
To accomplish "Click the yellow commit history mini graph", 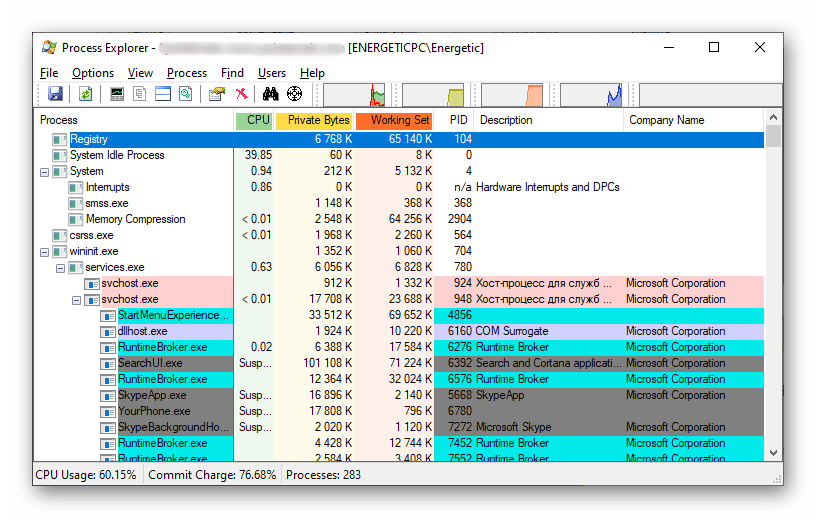I will coord(433,95).
